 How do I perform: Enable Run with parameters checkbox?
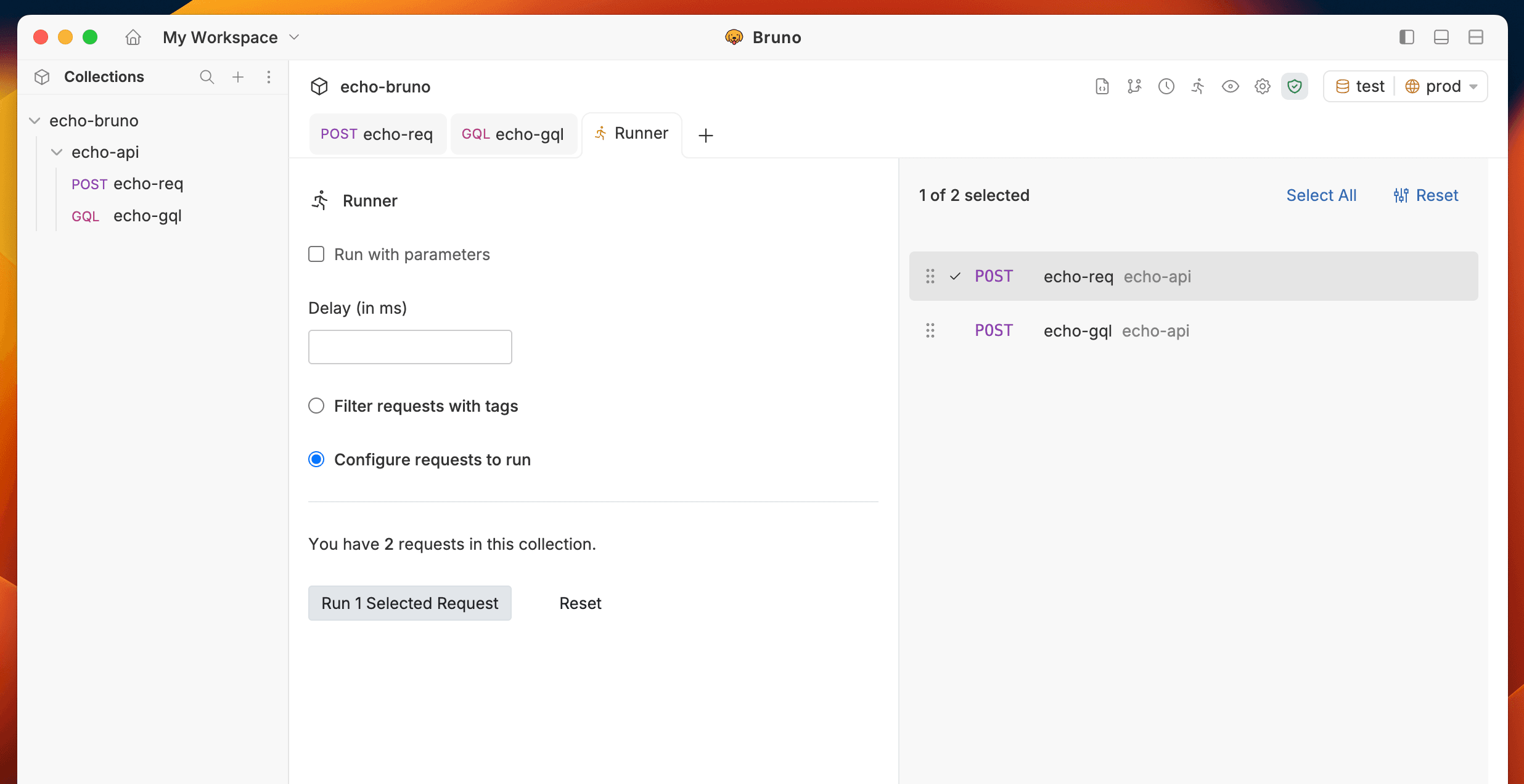[316, 255]
